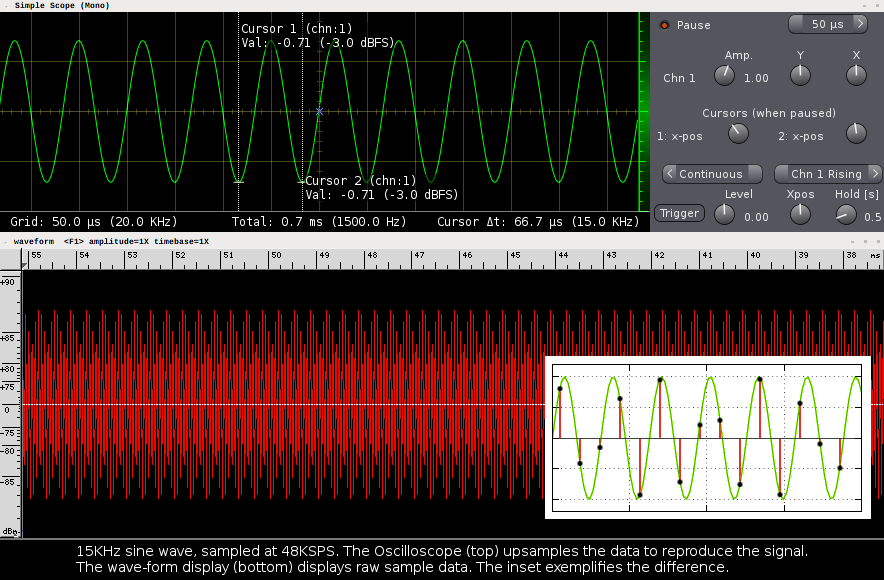Click the Chn 1 channel label
The image size is (884, 580).
point(679,78)
